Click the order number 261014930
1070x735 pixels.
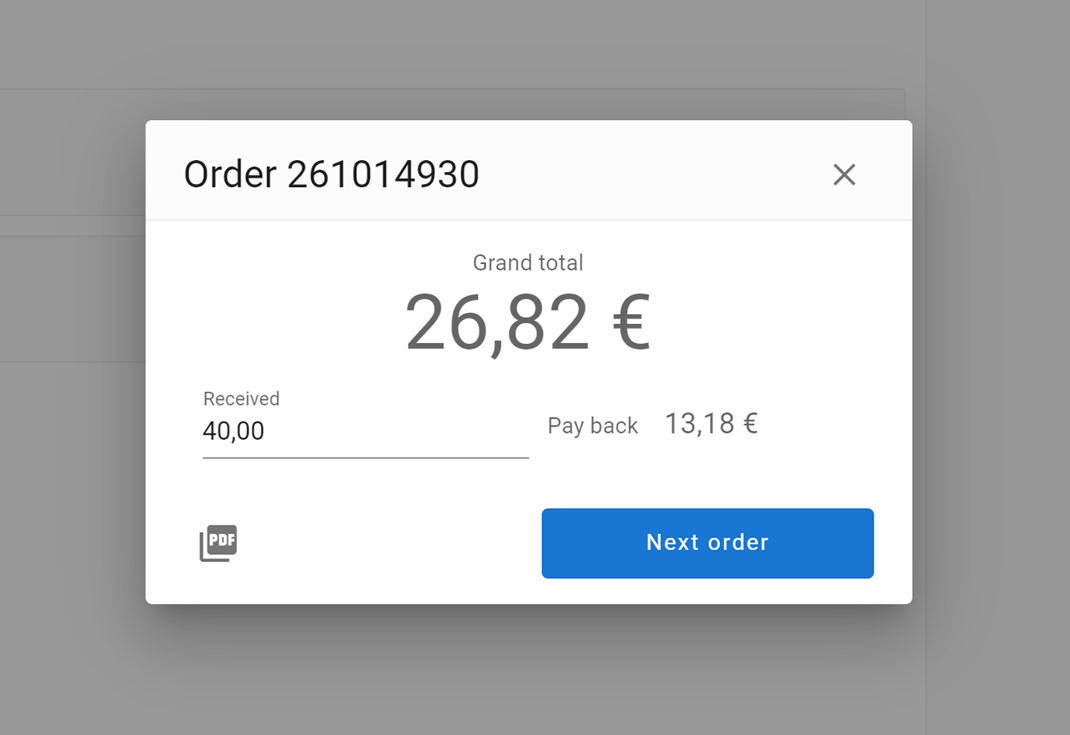[x=383, y=175]
